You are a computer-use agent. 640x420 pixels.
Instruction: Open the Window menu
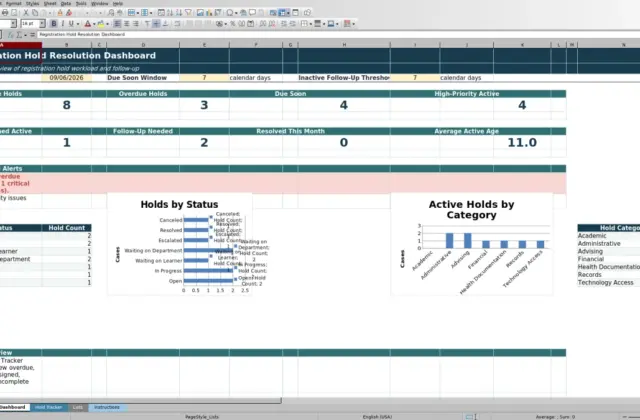coord(100,3)
